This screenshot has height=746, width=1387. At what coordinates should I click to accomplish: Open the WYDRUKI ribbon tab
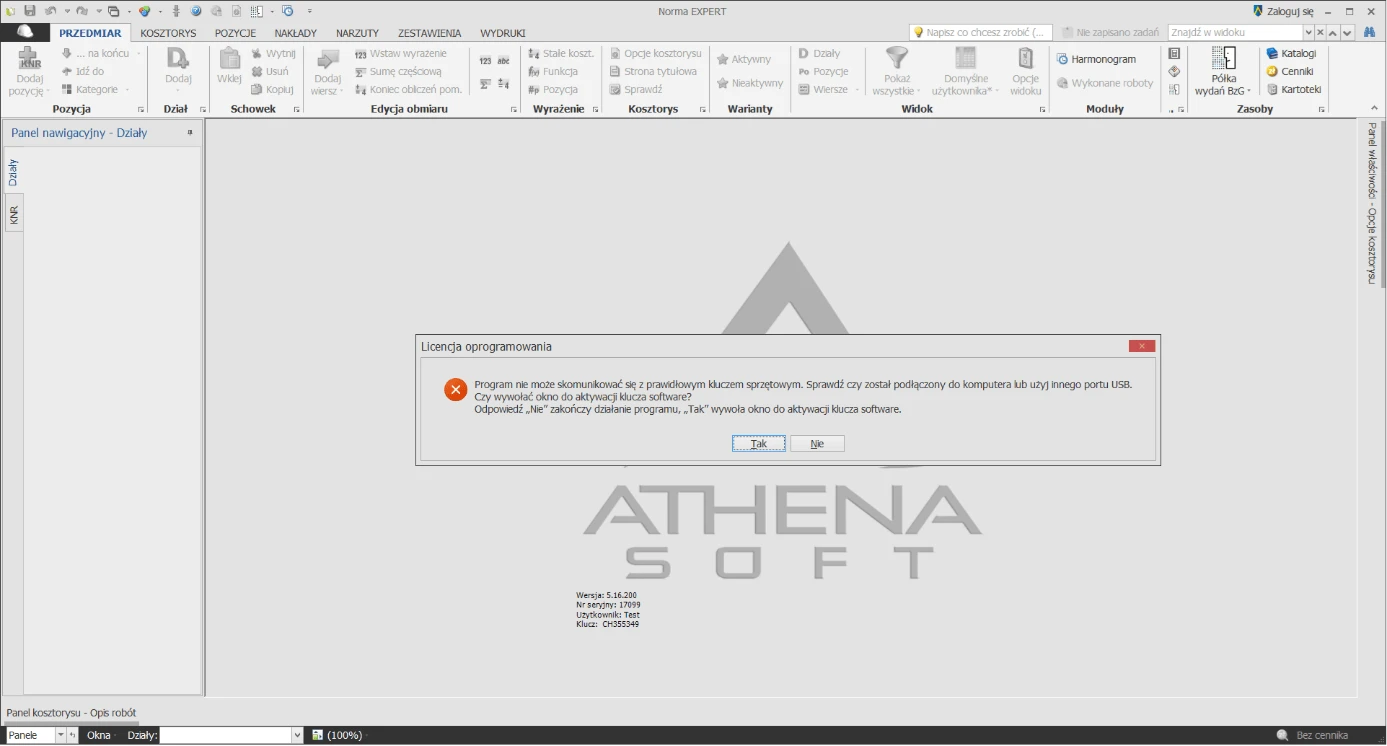(x=502, y=33)
